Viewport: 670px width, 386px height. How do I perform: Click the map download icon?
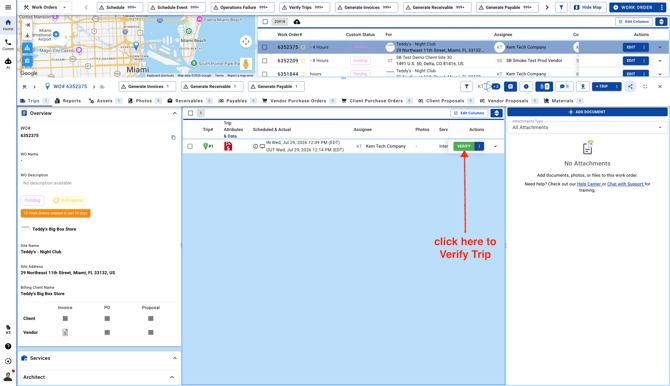(x=27, y=36)
